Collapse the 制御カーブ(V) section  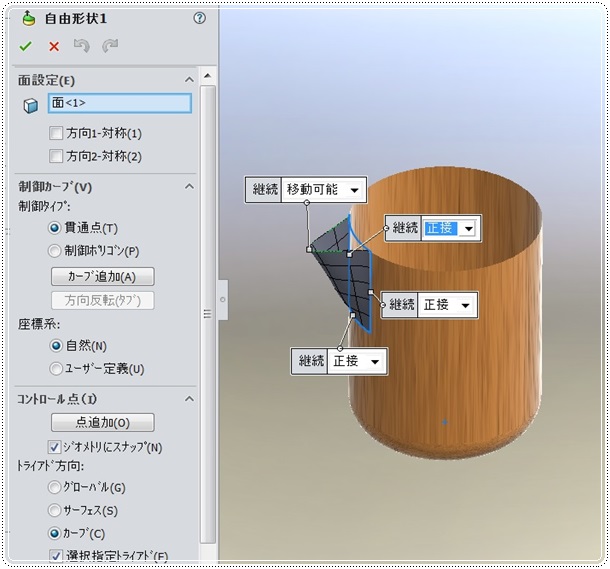coord(189,186)
